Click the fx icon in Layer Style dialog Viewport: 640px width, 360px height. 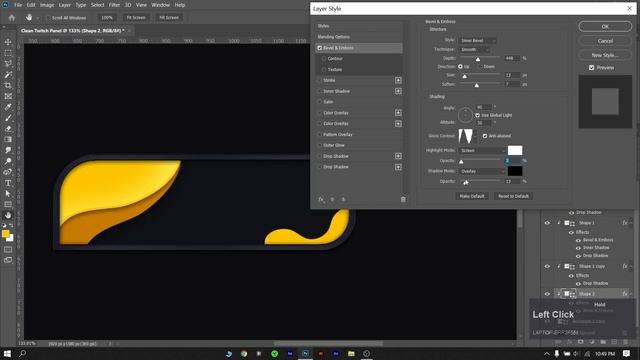tap(321, 199)
